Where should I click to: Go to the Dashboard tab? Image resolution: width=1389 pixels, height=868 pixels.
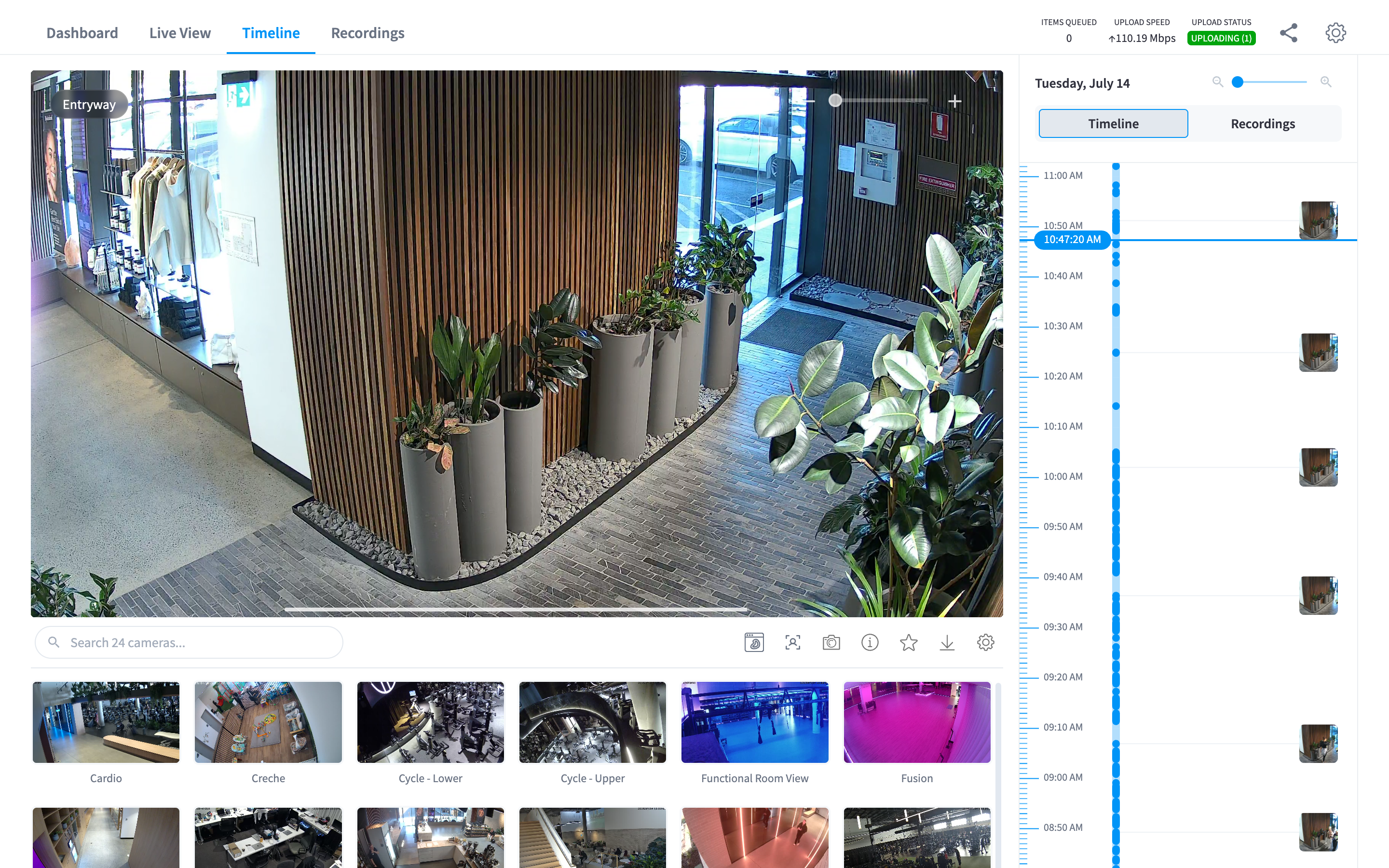82,33
